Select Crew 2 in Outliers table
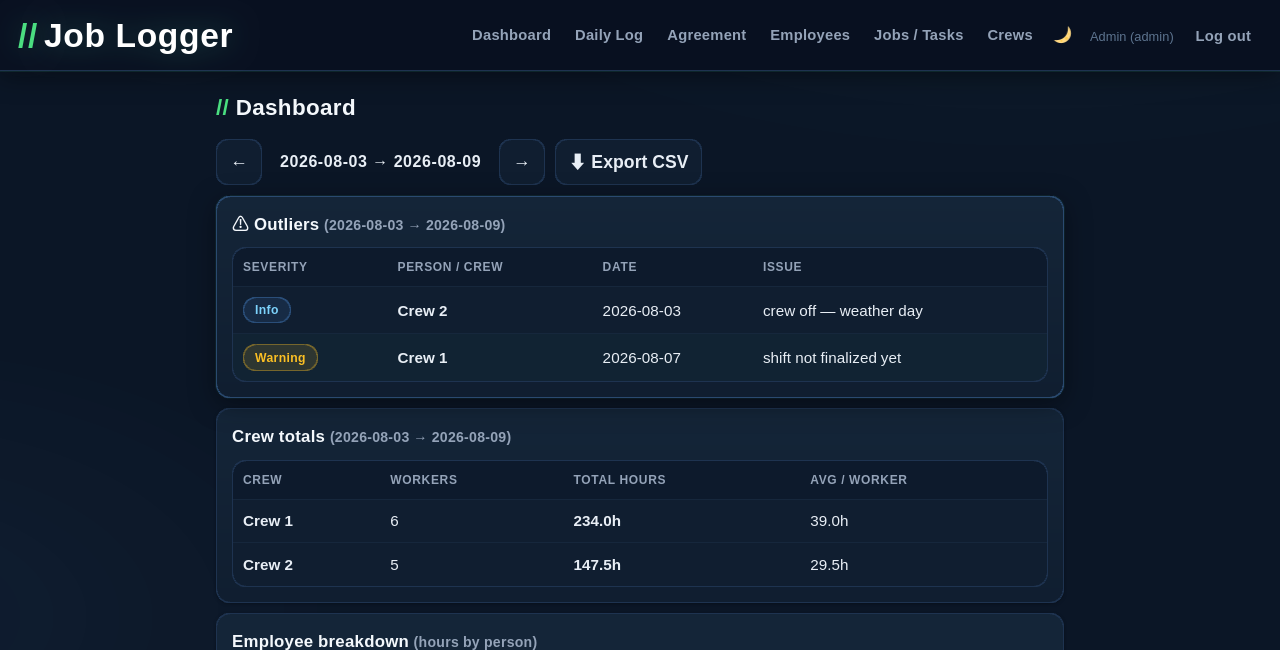The width and height of the screenshot is (1280, 650). click(x=422, y=311)
